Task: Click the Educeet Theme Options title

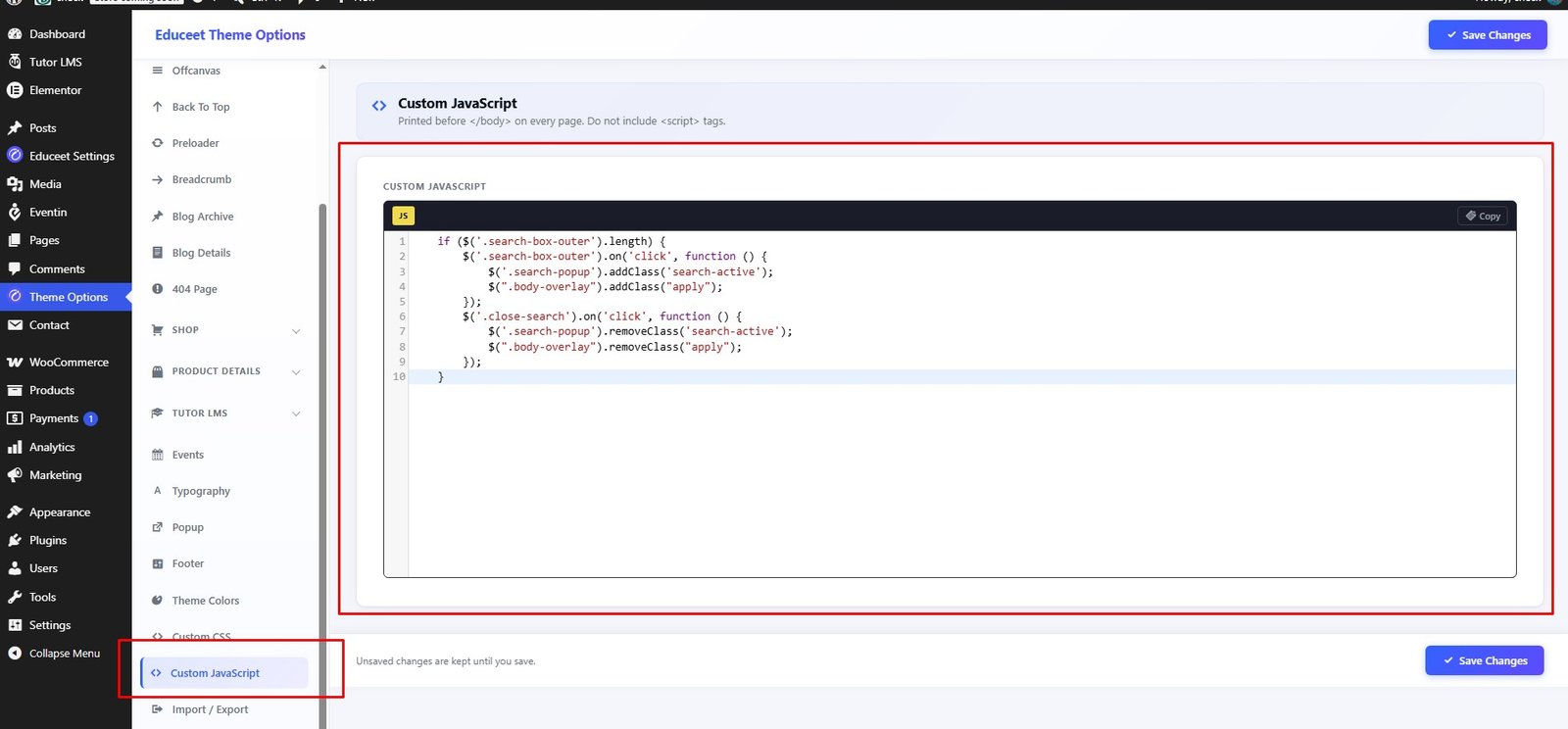Action: tap(230, 35)
